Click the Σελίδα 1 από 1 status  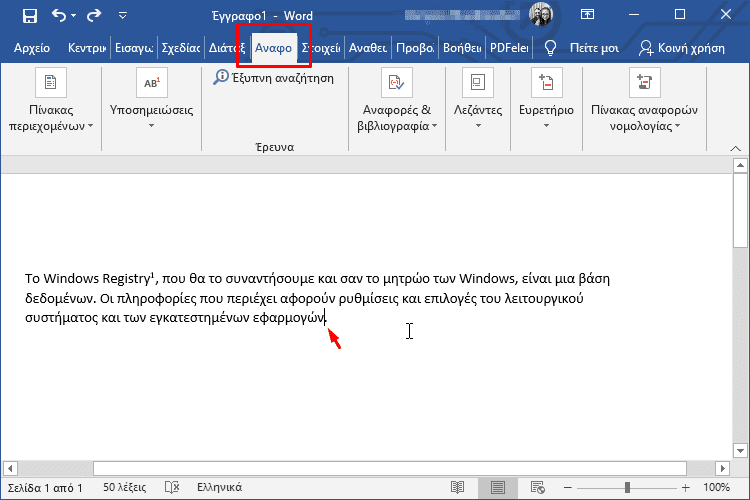click(x=45, y=488)
